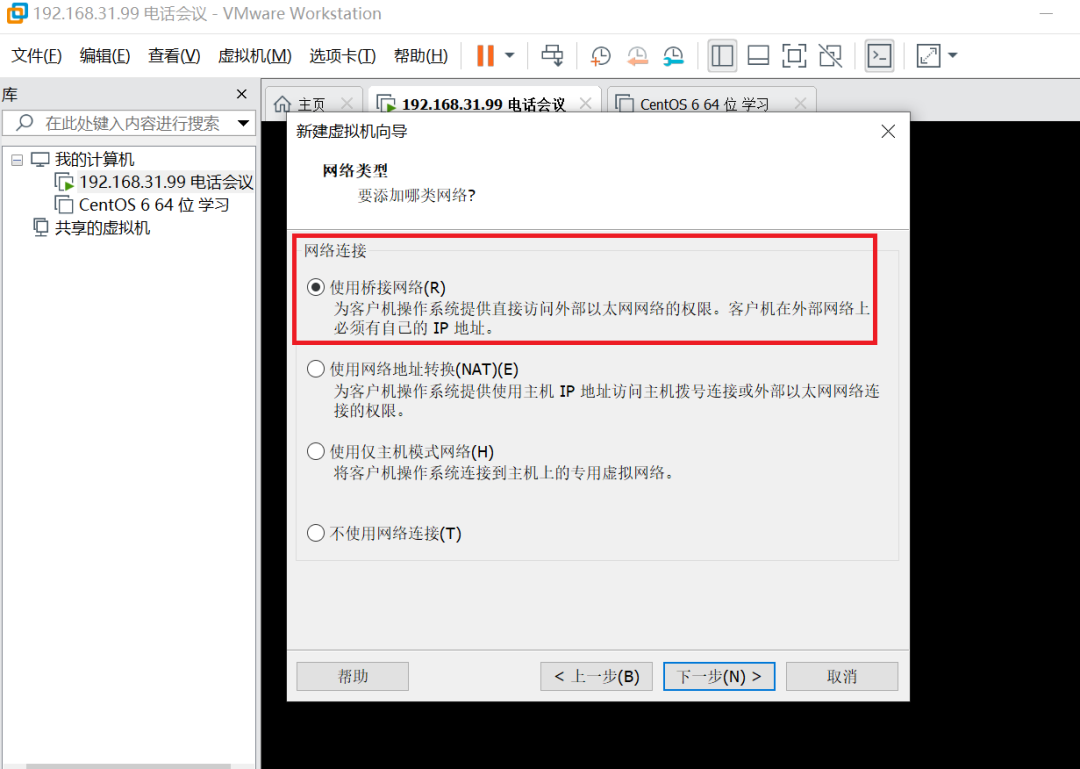Select 使用网络地址转换(NAT)(E) radio button
Viewport: 1080px width, 769px height.
tap(315, 369)
